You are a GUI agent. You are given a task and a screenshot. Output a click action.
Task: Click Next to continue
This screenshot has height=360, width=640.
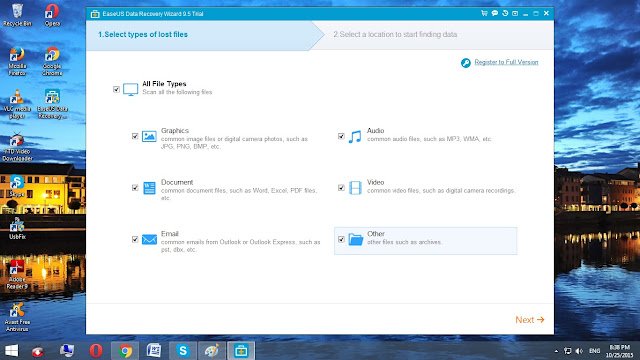tap(530, 320)
